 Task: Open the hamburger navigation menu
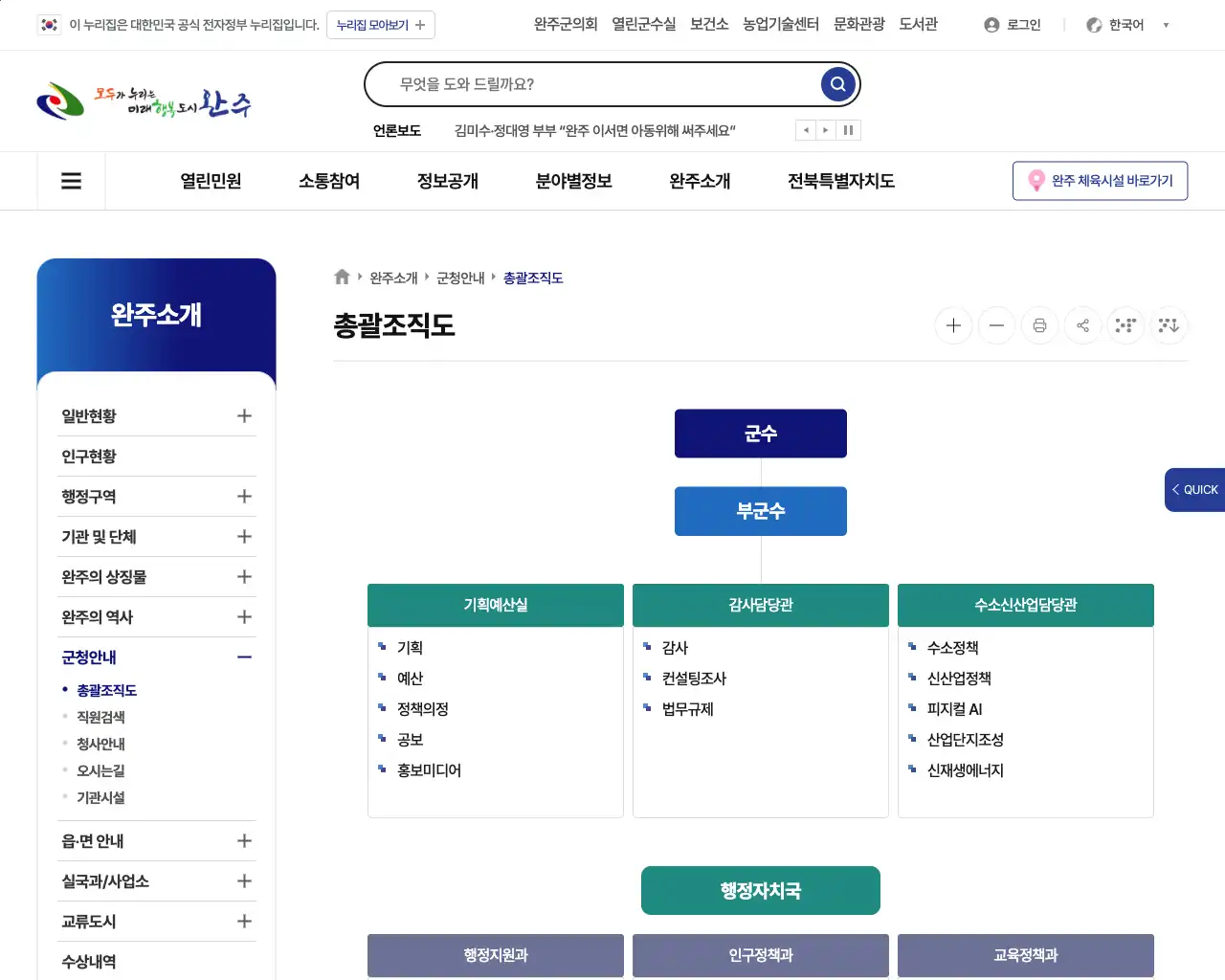tap(71, 181)
